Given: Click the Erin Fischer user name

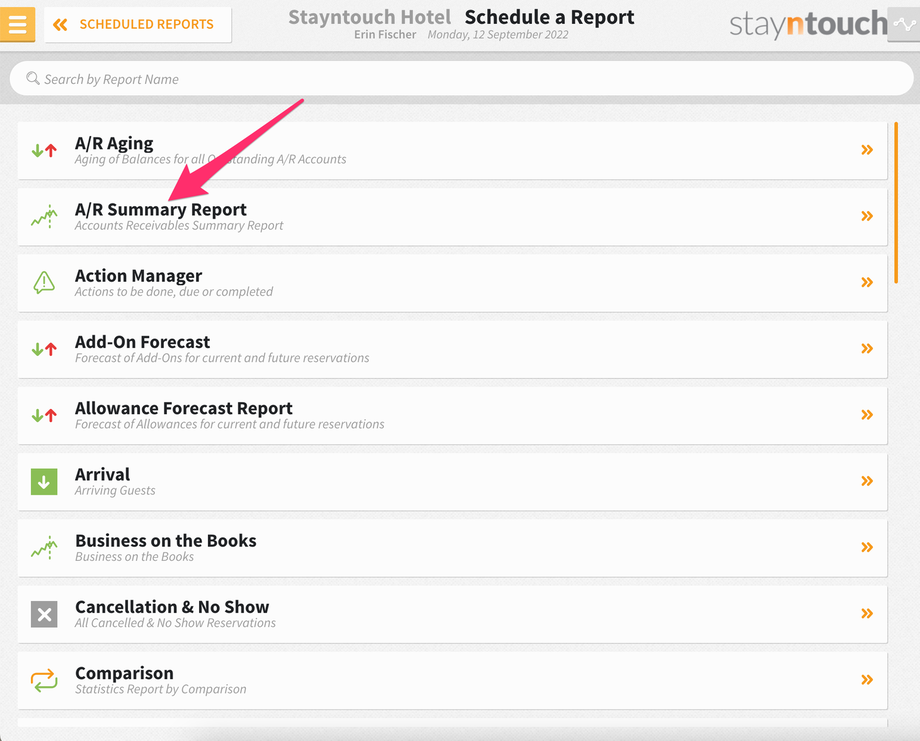Looking at the screenshot, I should pos(385,35).
